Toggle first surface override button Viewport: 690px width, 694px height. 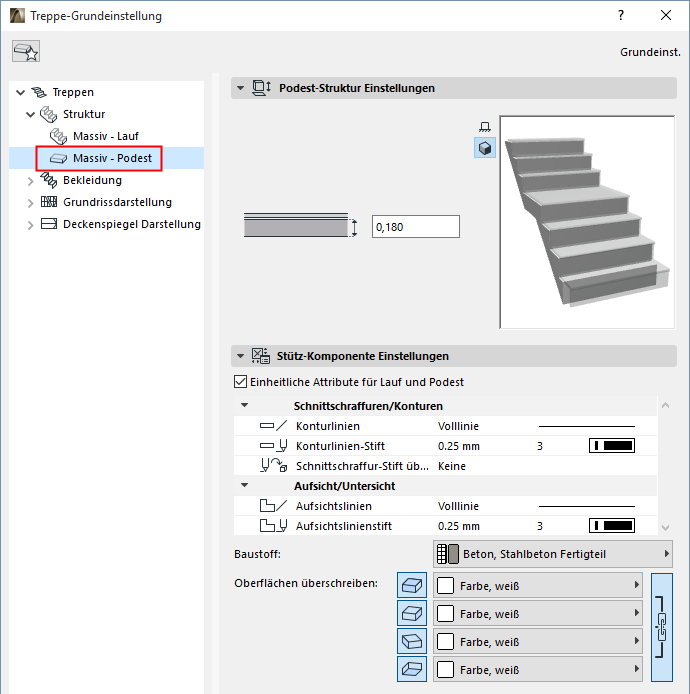[412, 586]
